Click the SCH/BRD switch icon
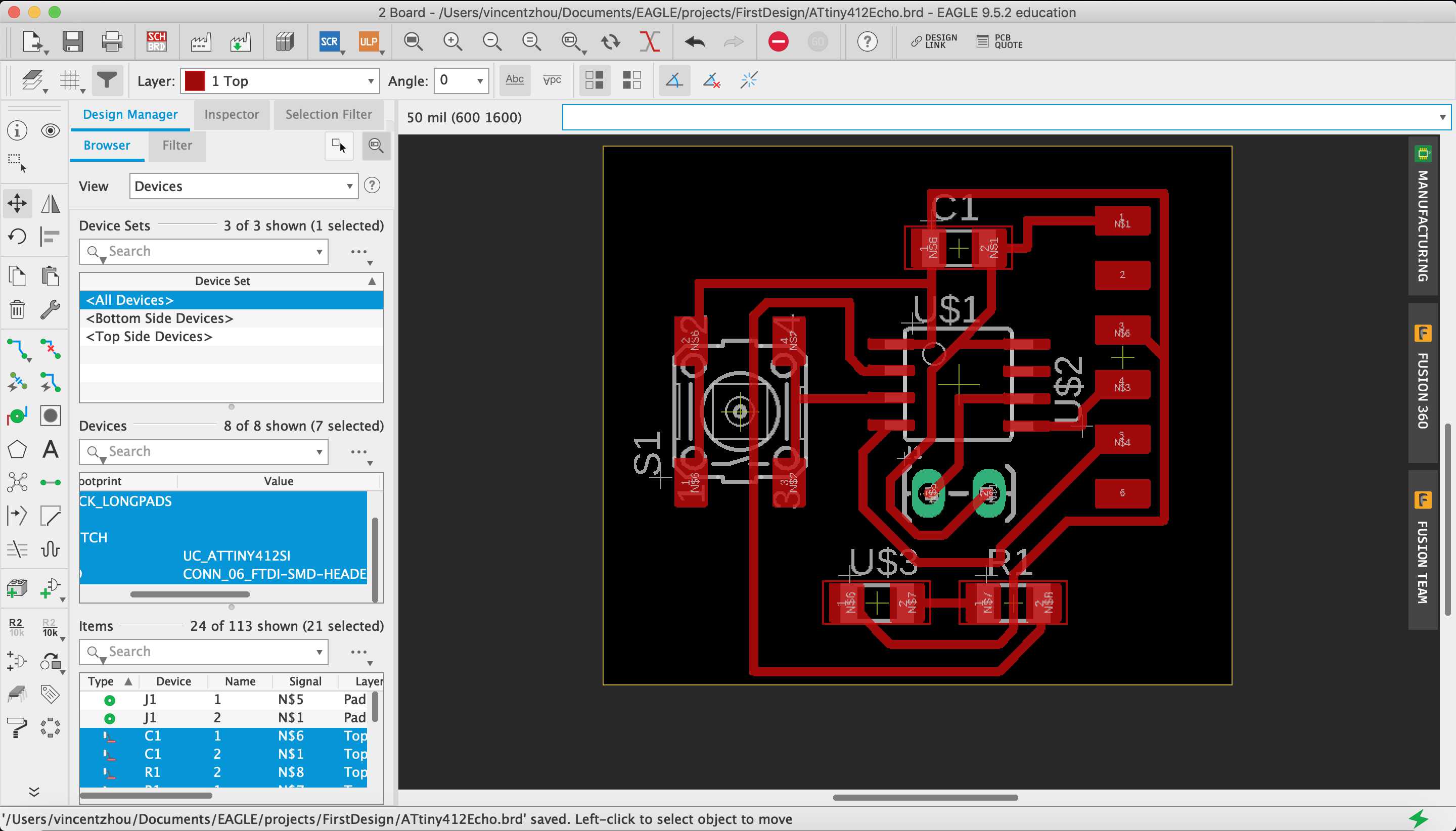 pyautogui.click(x=156, y=41)
